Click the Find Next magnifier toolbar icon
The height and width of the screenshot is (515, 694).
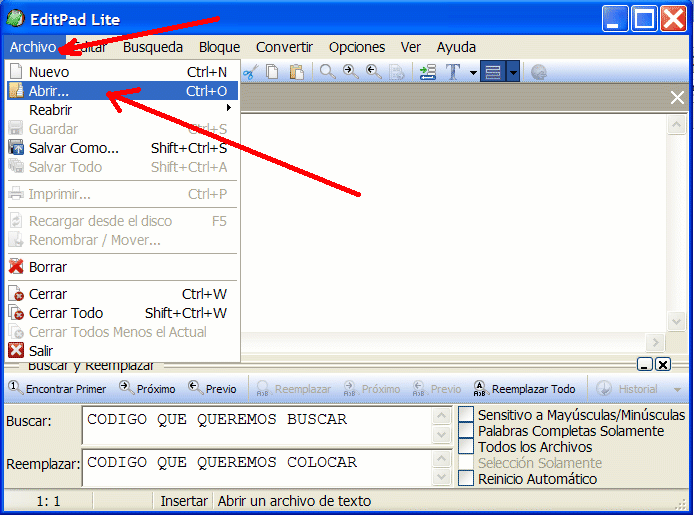point(351,72)
